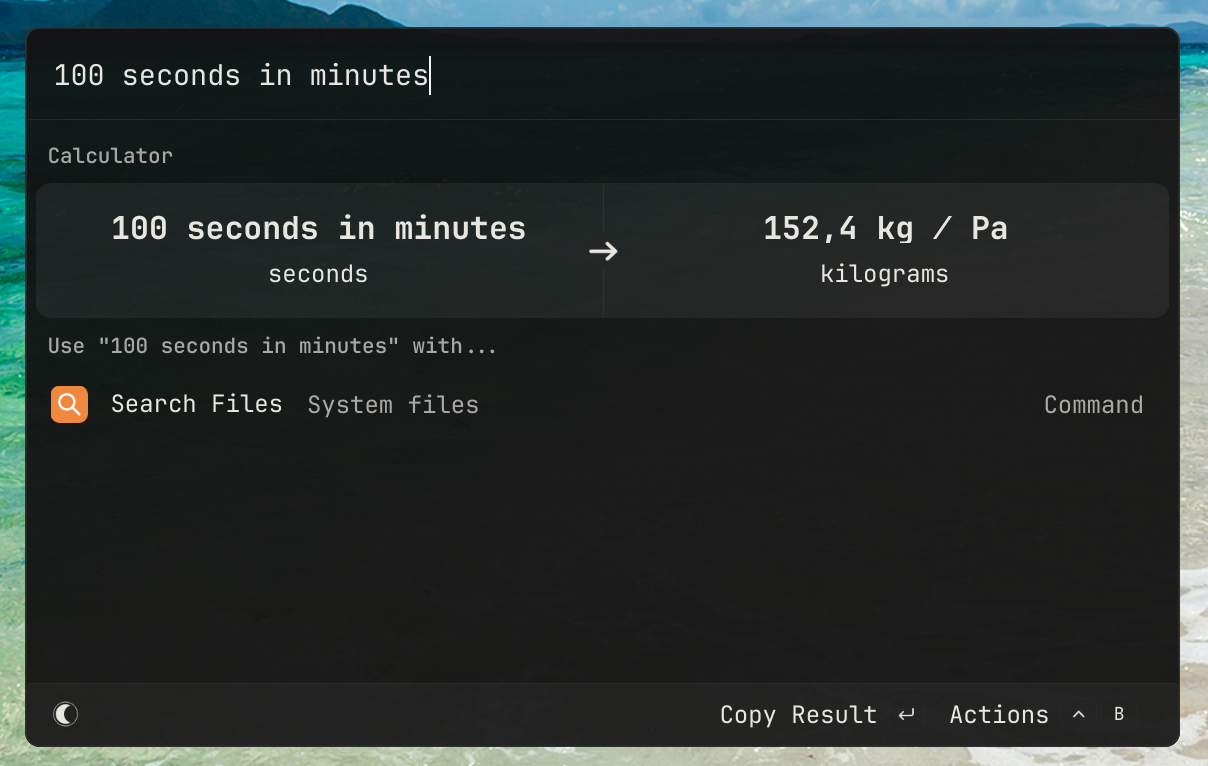1208x766 pixels.
Task: Click the B key badge in footer
Action: coord(1119,715)
